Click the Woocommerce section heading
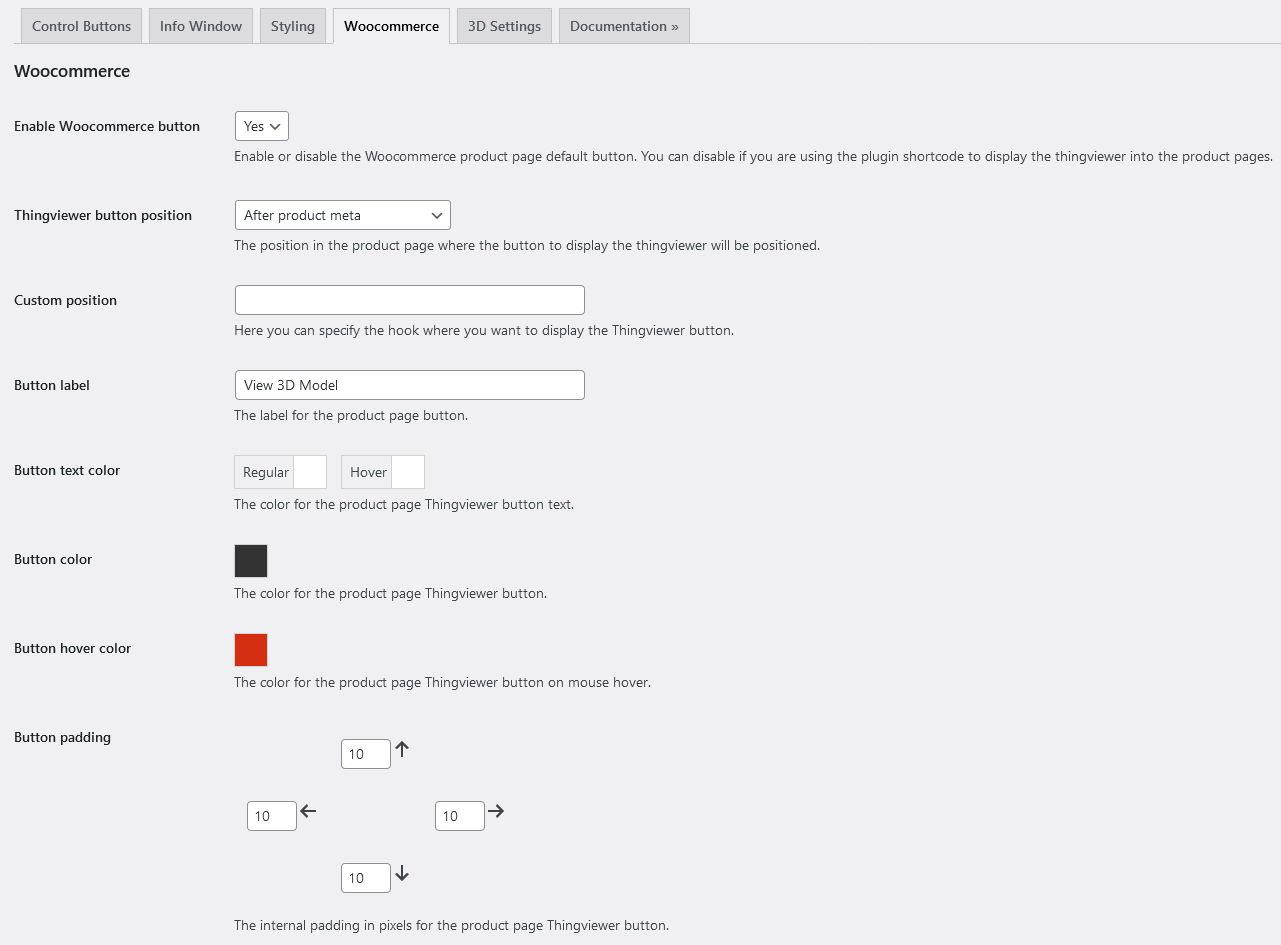1281x945 pixels. 72,71
